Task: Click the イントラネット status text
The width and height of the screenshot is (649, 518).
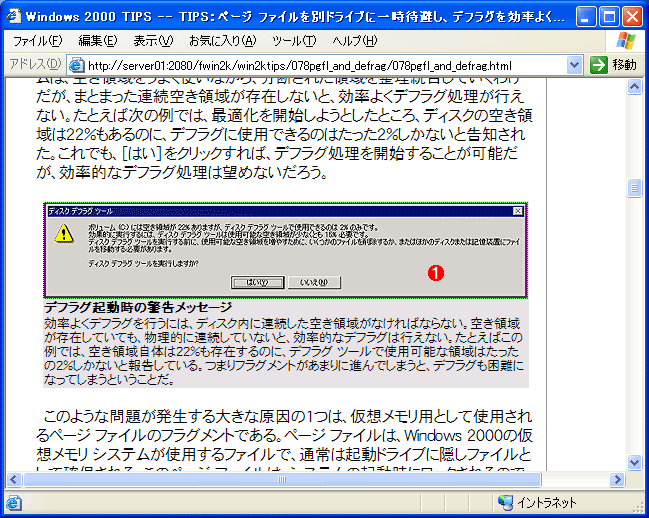Action: pos(547,503)
